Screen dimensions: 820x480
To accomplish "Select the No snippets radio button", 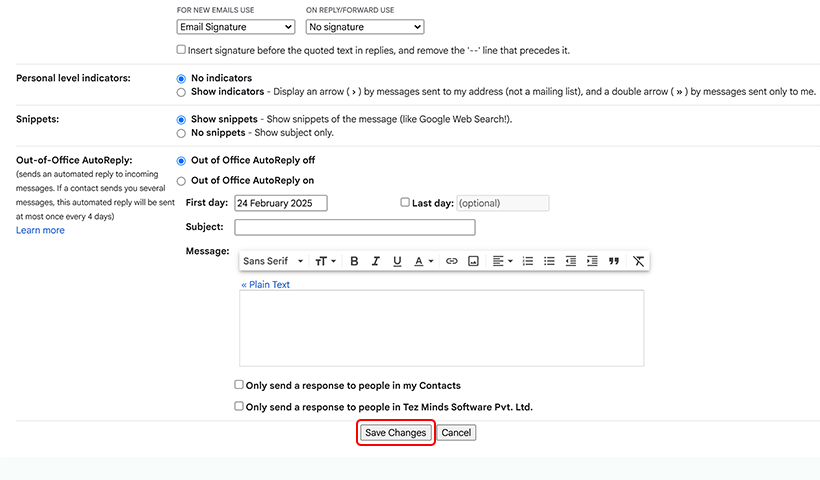I will point(181,133).
